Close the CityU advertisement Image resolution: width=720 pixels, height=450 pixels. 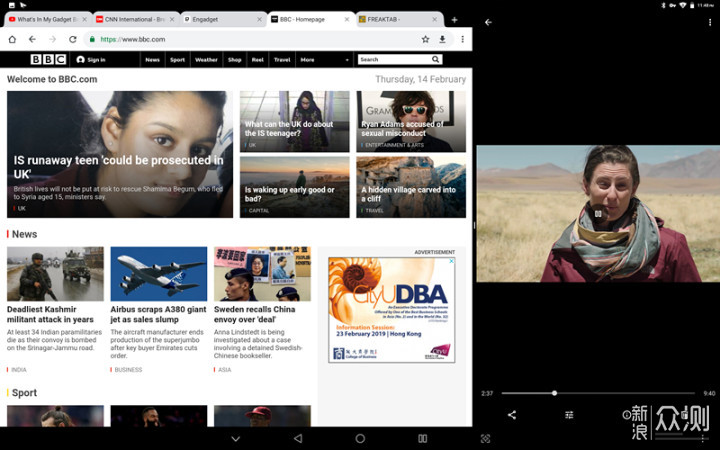coord(451,261)
